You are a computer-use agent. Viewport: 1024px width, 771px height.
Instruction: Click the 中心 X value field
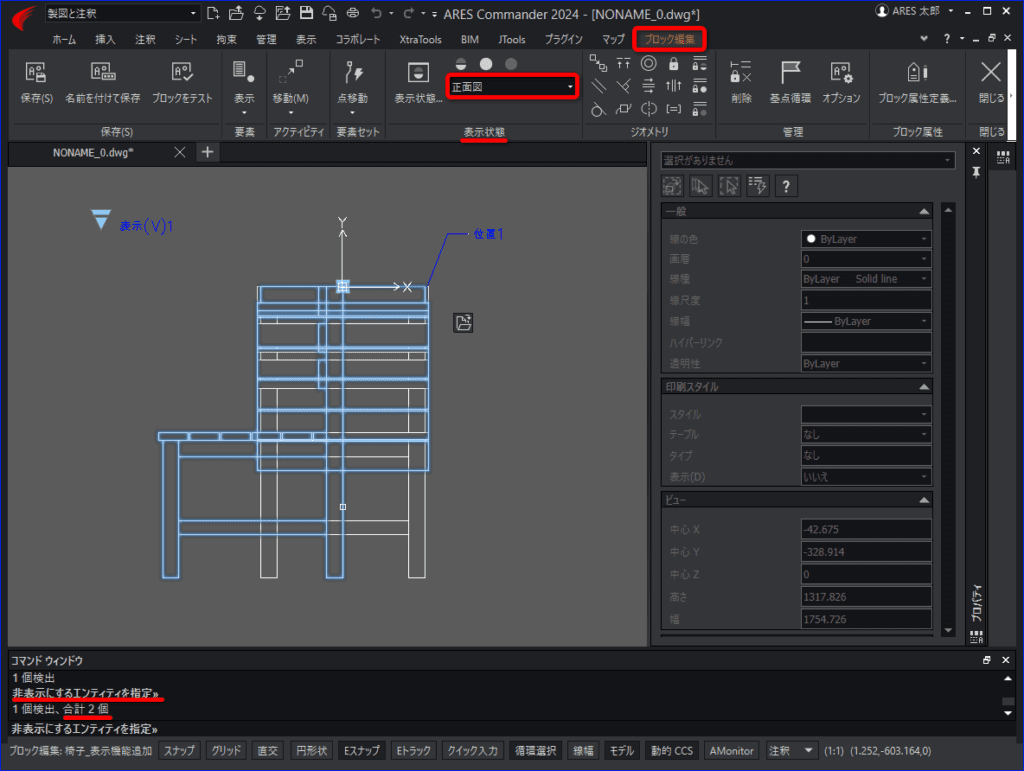coord(866,529)
